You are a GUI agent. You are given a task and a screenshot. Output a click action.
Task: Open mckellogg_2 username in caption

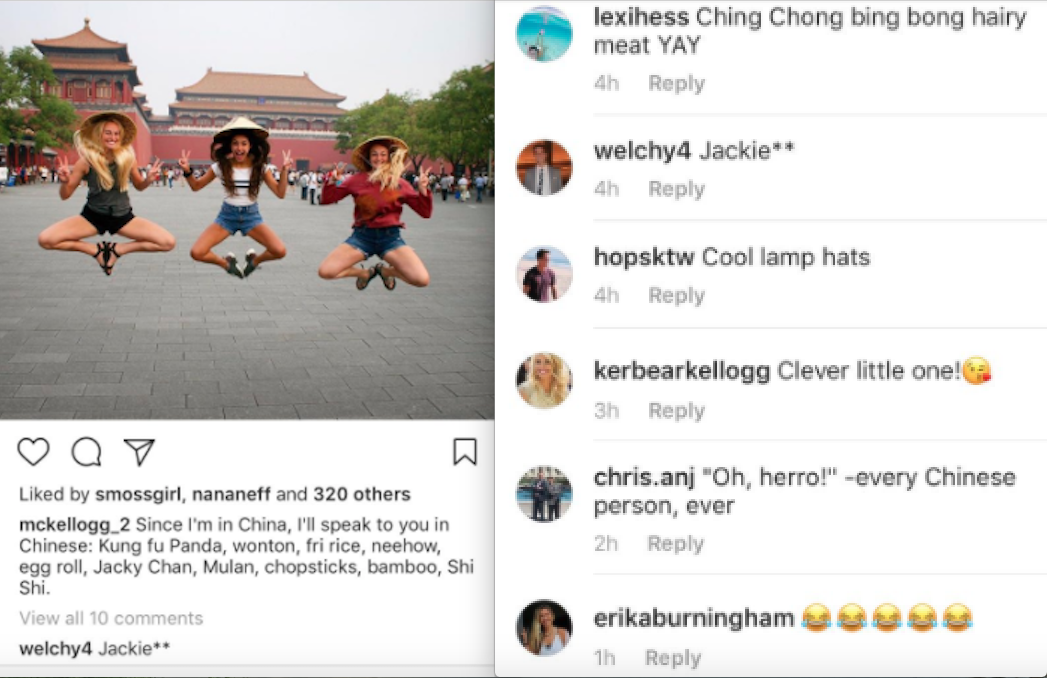click(x=74, y=525)
